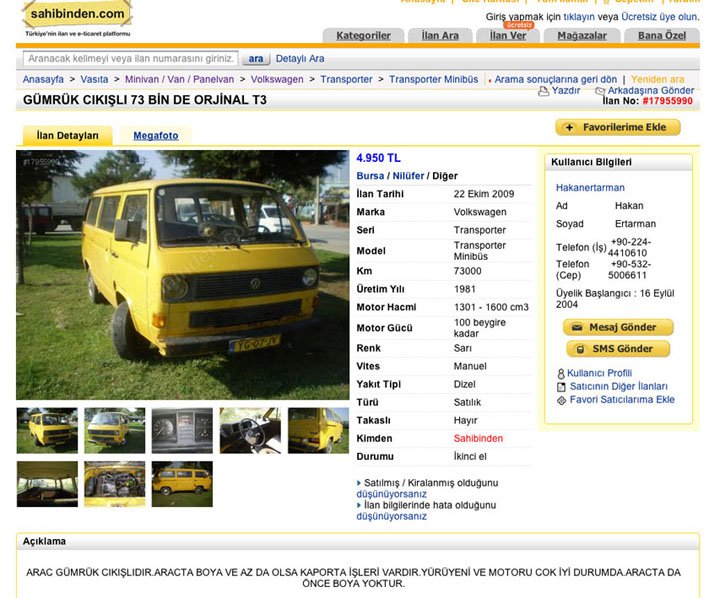The height and width of the screenshot is (598, 709).
Task: Click the Yazdır print link
Action: [566, 90]
